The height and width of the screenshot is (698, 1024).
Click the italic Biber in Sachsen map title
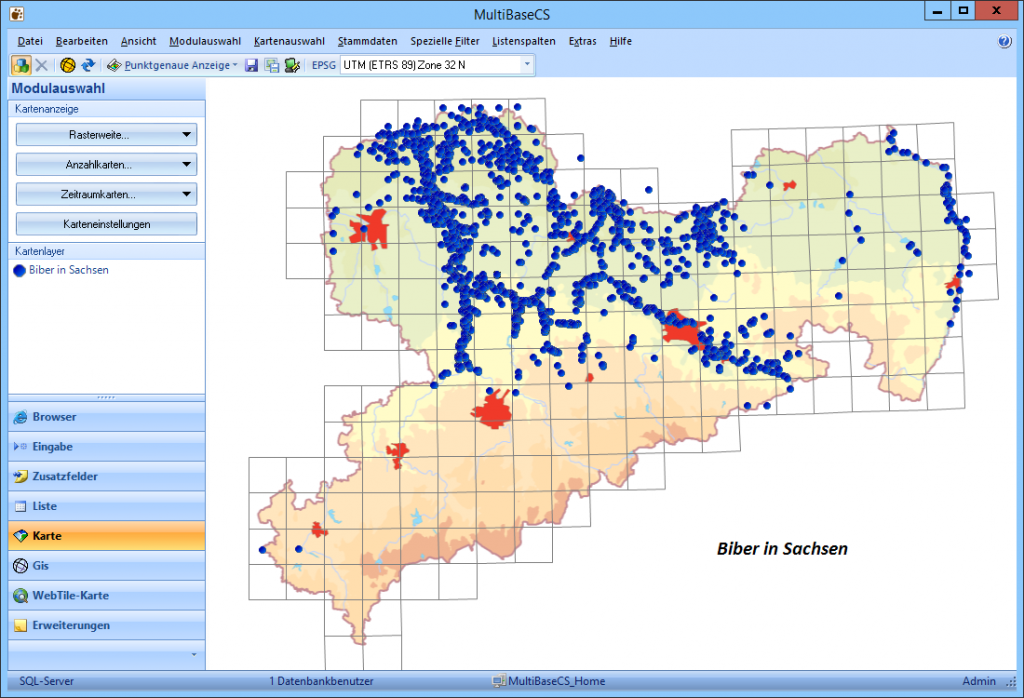pos(782,548)
